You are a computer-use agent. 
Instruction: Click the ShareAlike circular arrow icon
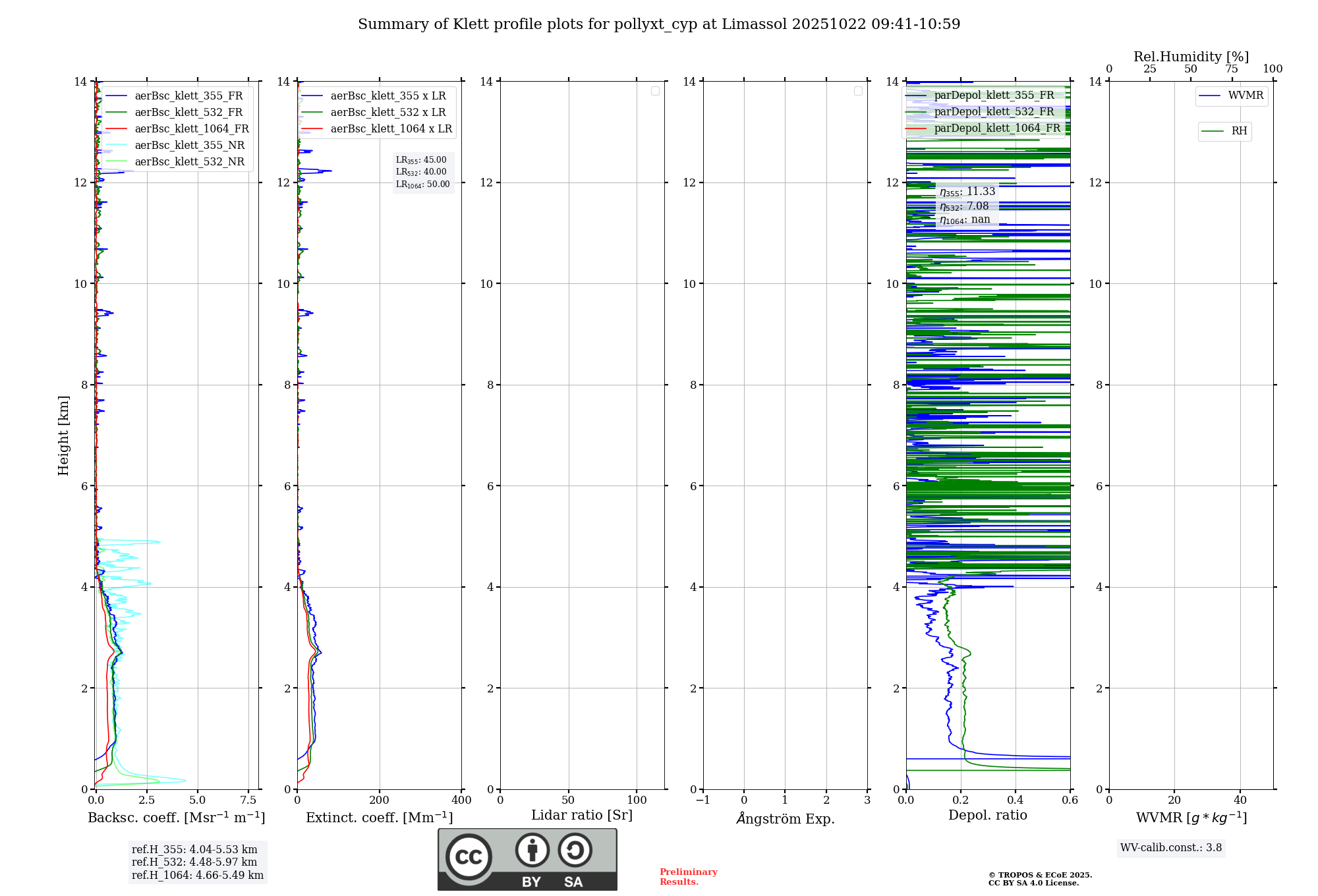pos(575,850)
